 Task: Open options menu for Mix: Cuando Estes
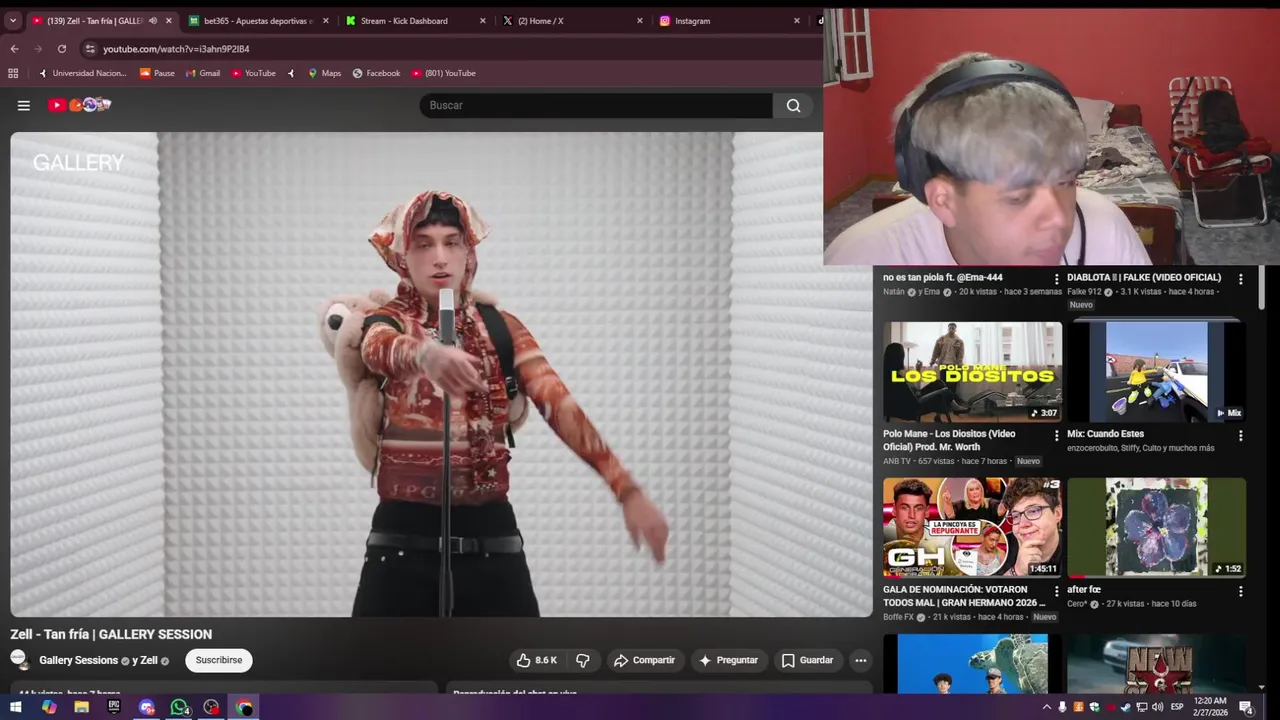point(1241,435)
